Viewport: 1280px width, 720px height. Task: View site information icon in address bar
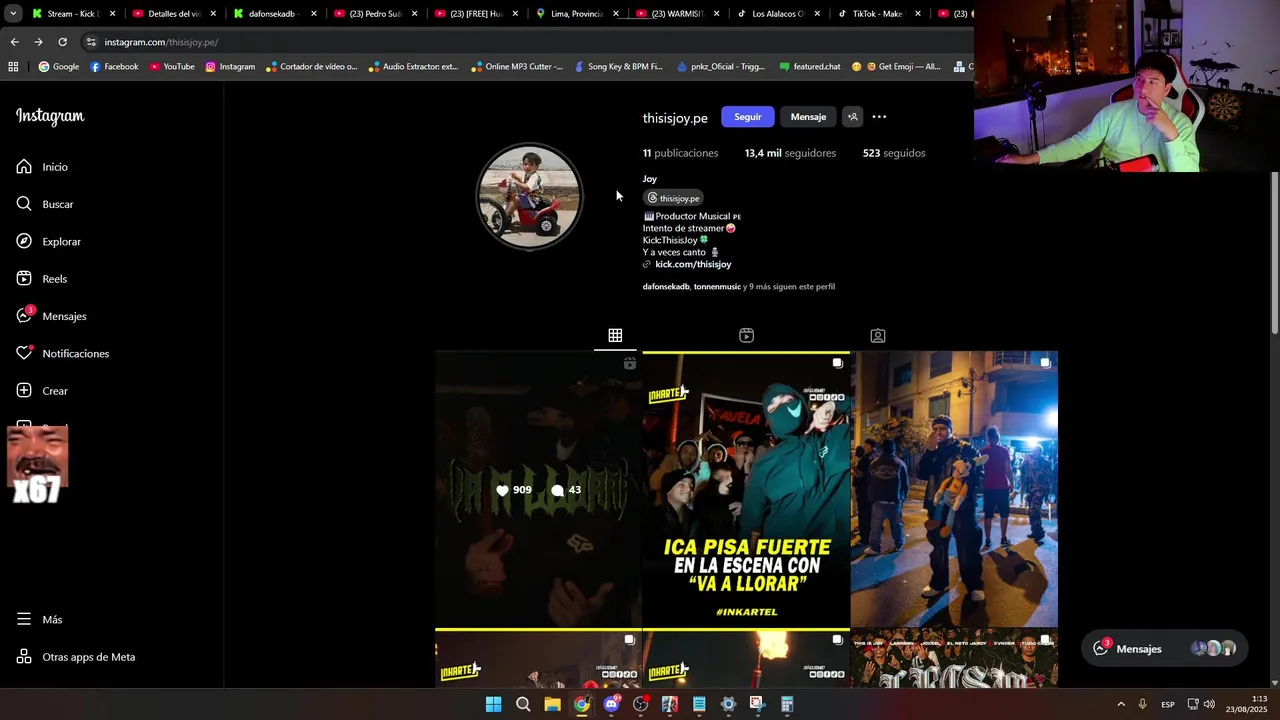[91, 42]
